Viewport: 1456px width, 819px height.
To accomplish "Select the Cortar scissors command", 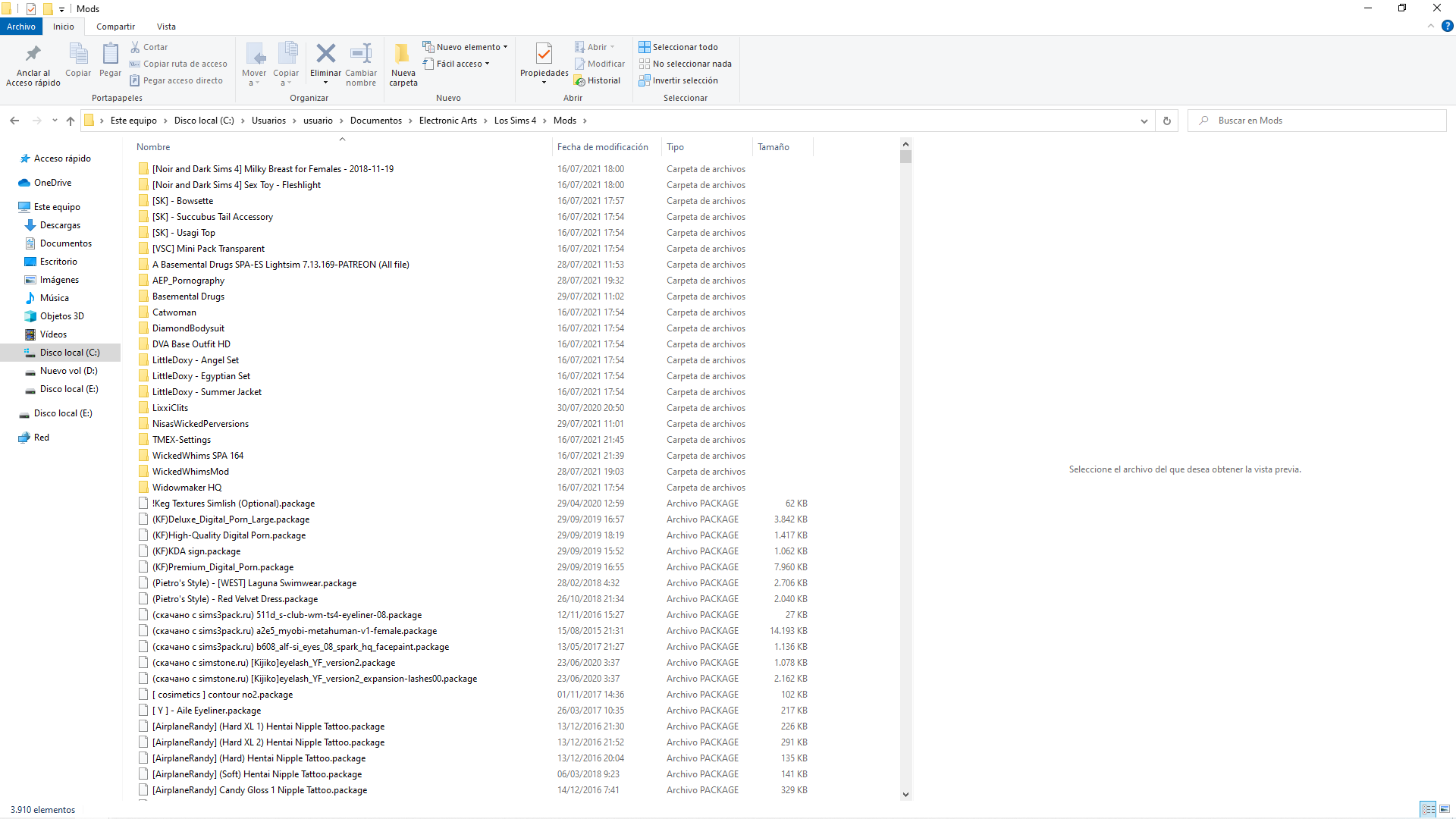I will [149, 47].
